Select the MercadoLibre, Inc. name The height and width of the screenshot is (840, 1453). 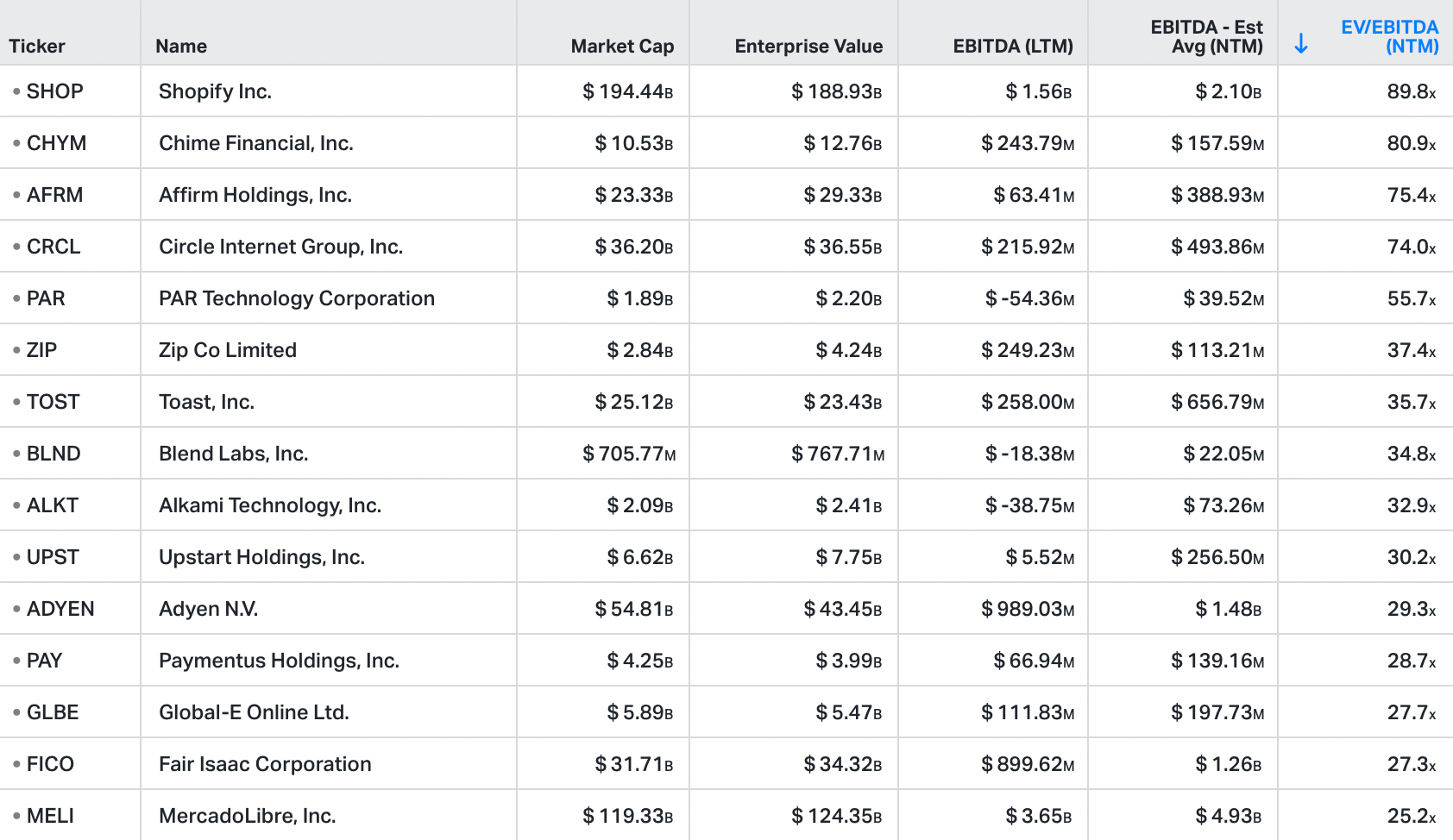click(x=248, y=816)
